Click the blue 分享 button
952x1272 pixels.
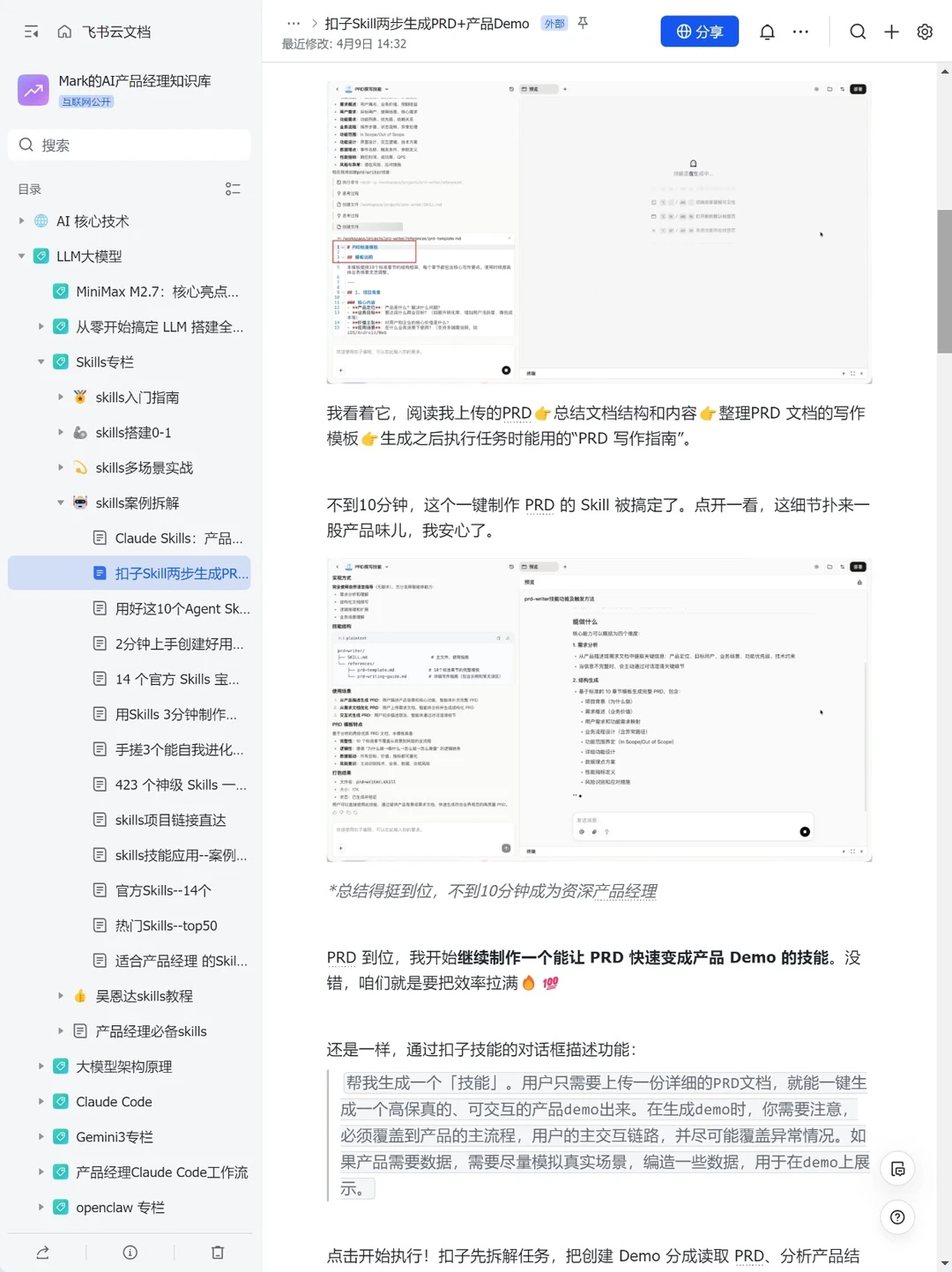coord(700,32)
